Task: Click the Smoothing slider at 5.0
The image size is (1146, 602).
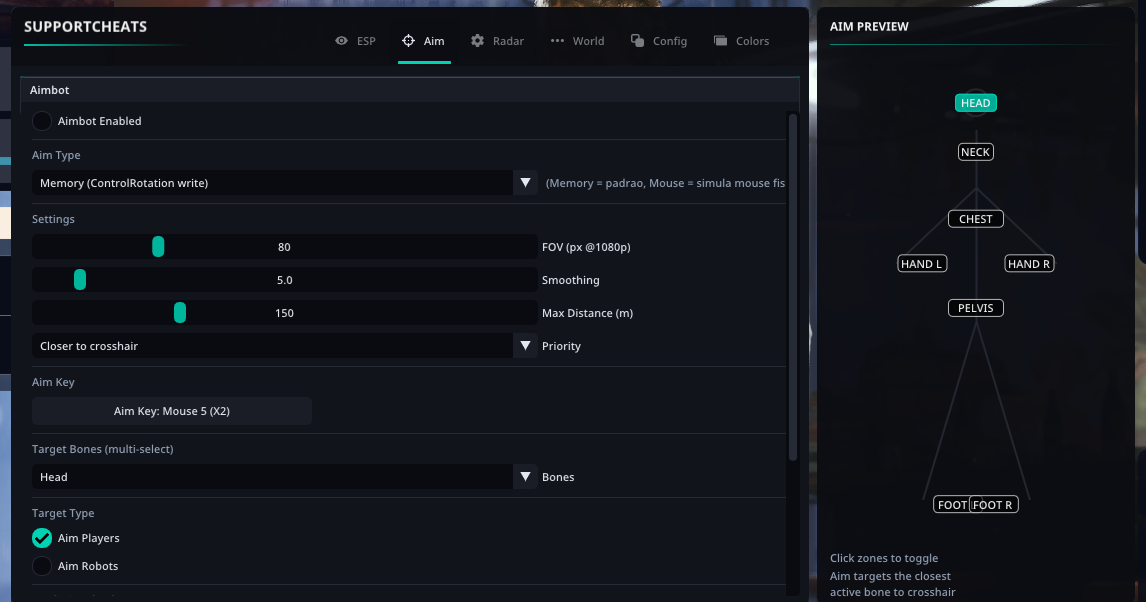Action: click(x=284, y=280)
